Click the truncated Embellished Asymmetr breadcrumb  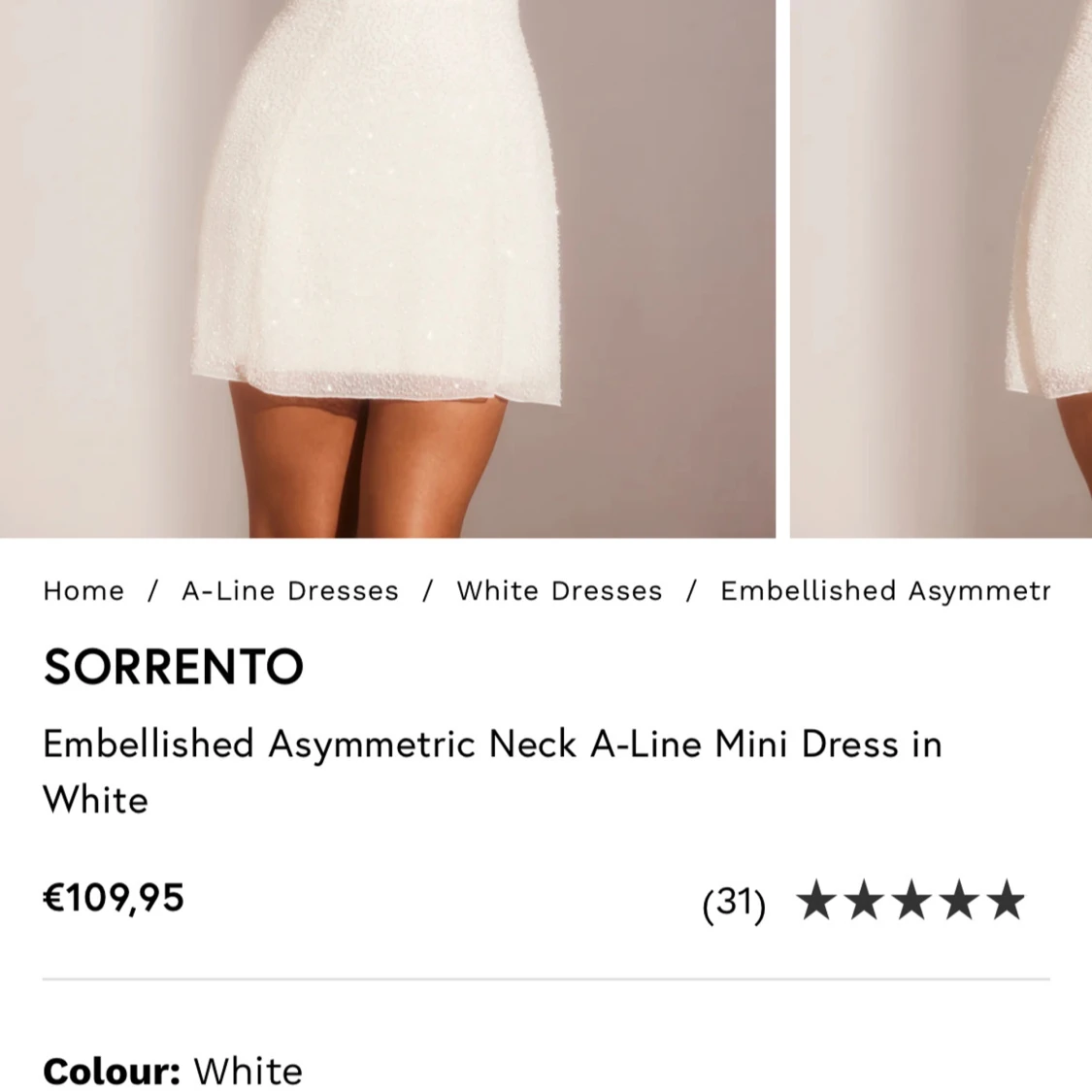[884, 590]
